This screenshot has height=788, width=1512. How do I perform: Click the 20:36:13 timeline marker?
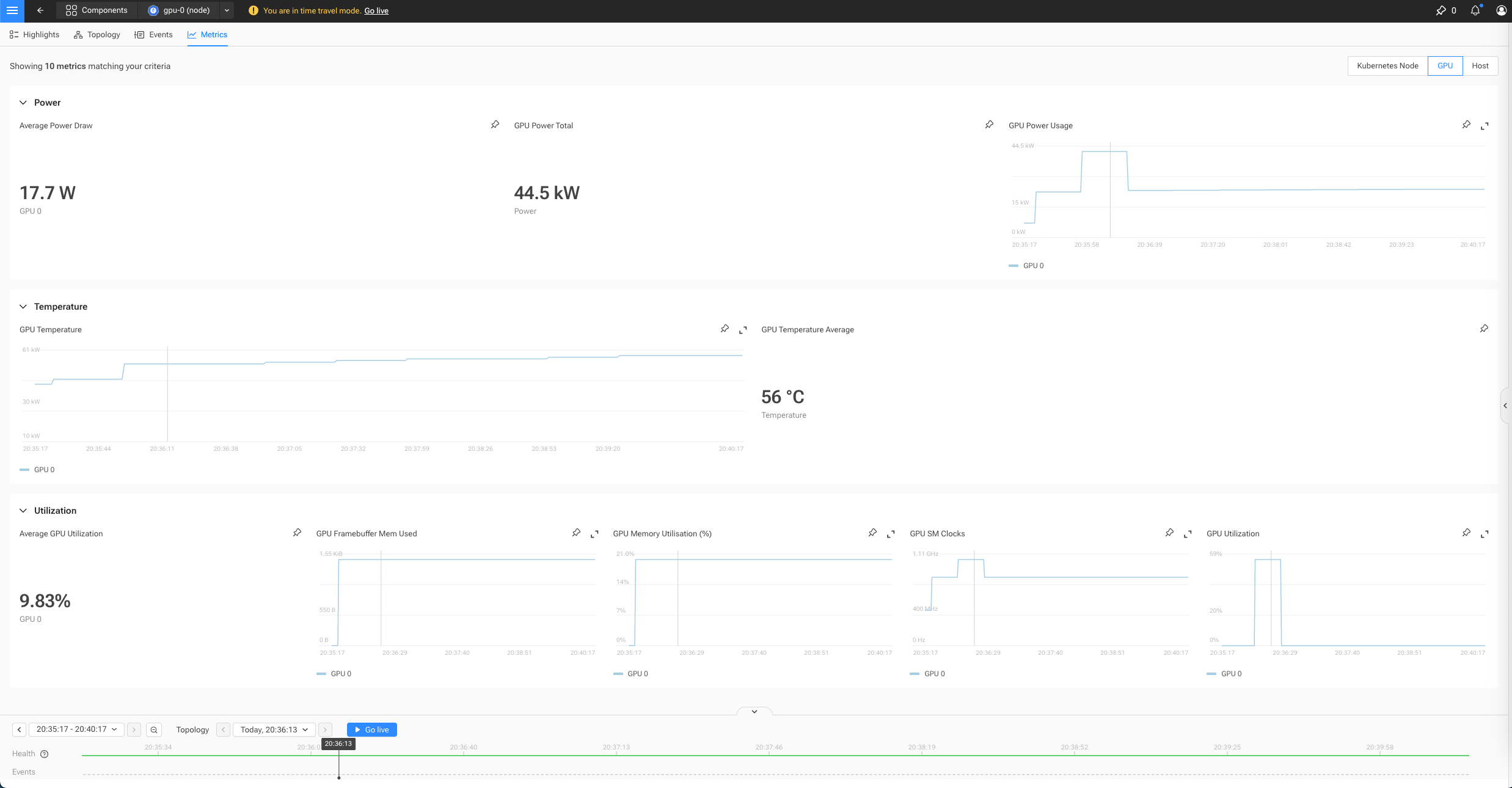[x=338, y=743]
